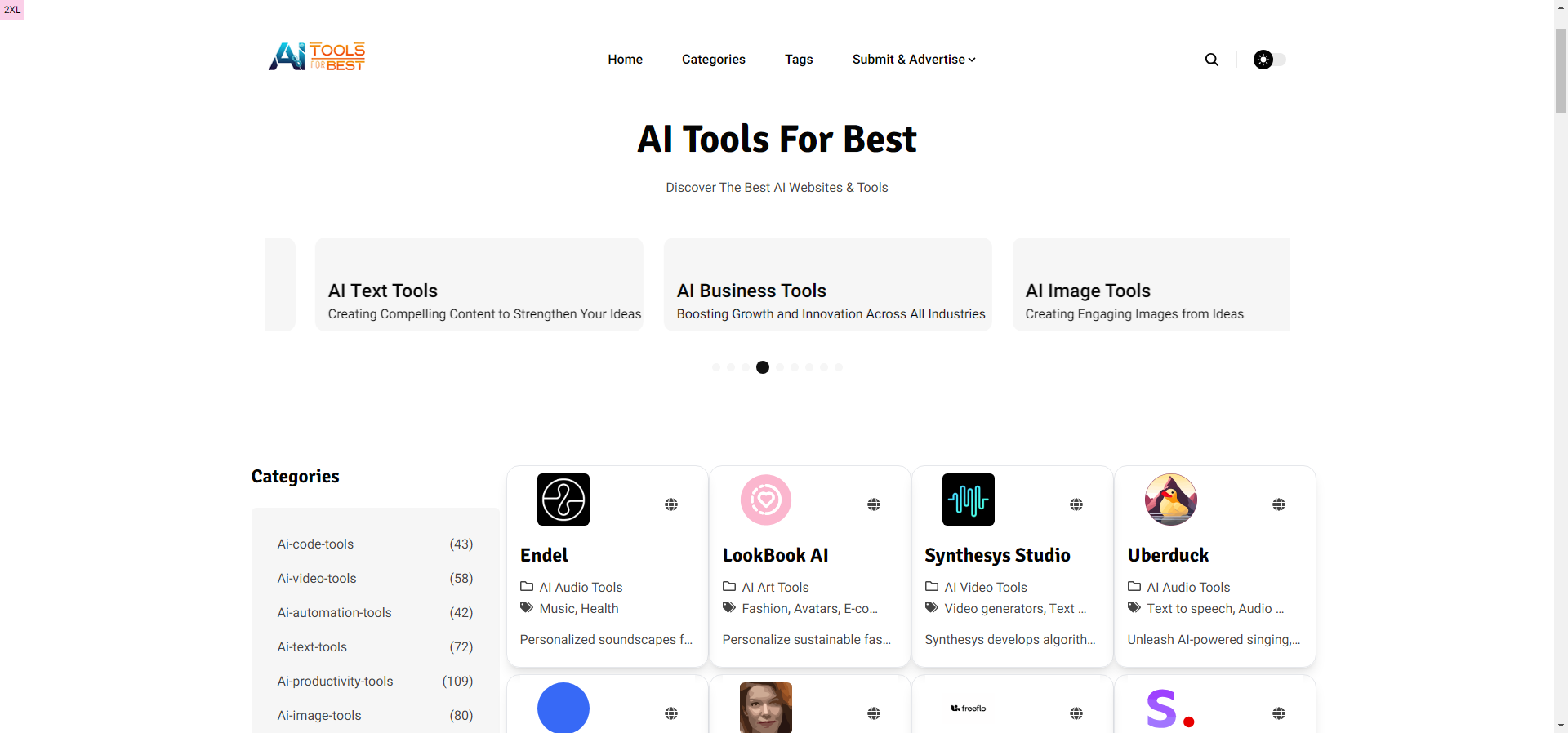The height and width of the screenshot is (733, 1568).
Task: Open the AI Video Tools category link
Action: [x=986, y=588]
